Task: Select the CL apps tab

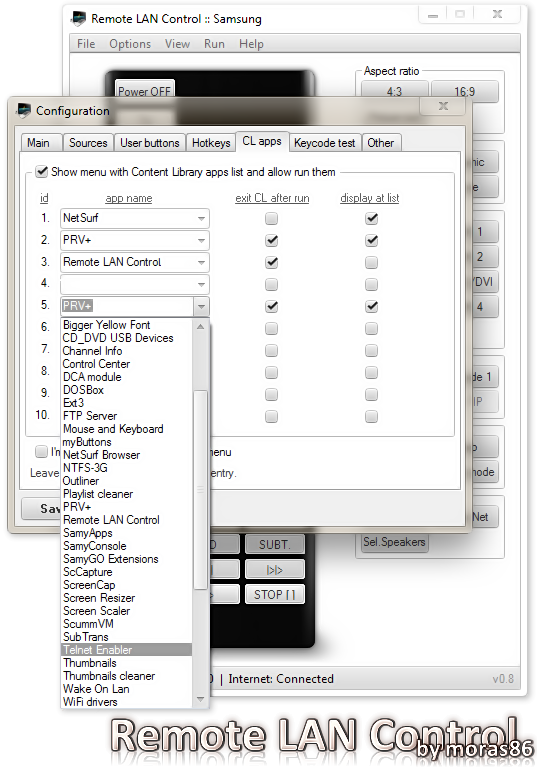Action: 262,141
